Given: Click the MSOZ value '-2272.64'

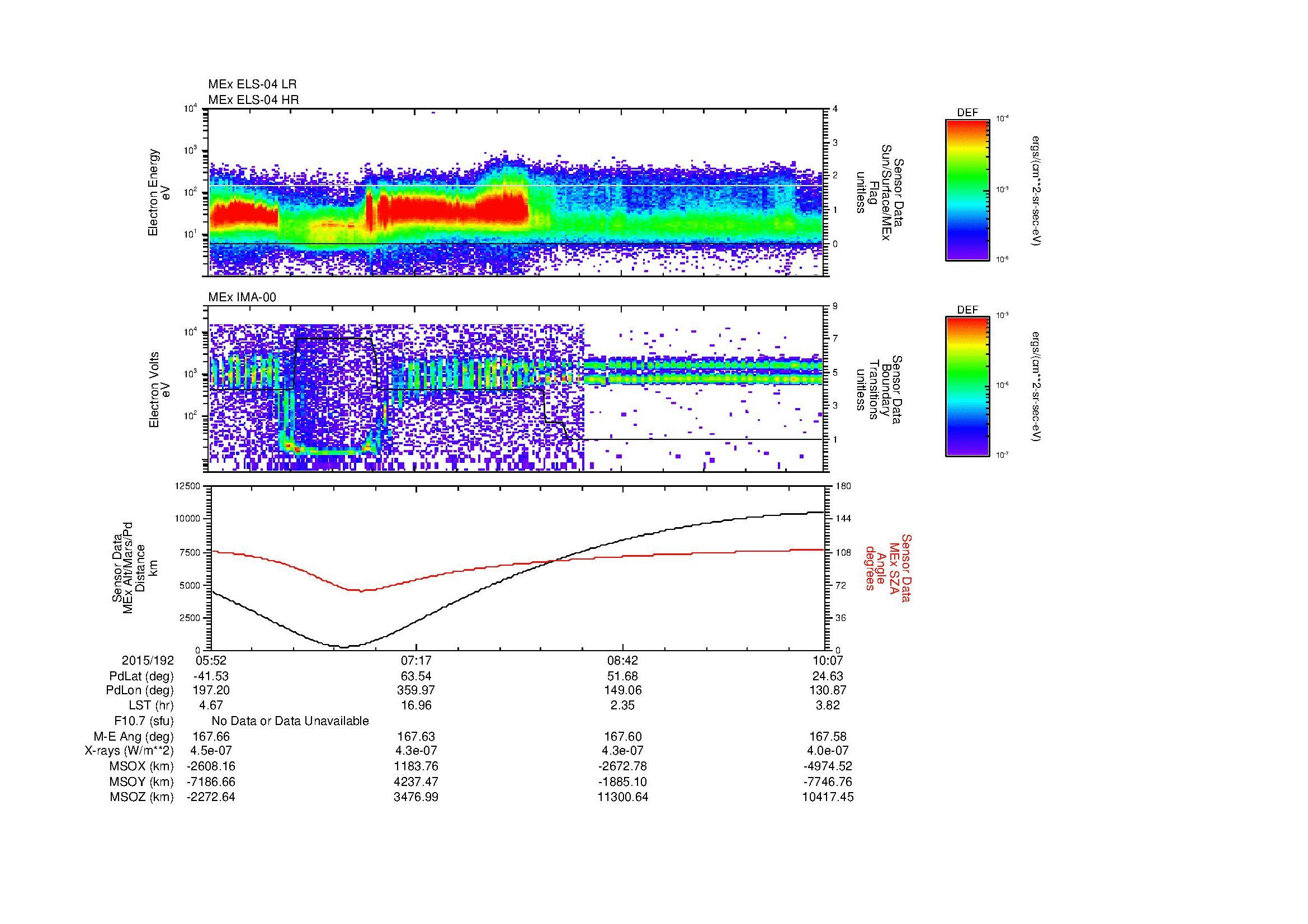Looking at the screenshot, I should point(211,797).
